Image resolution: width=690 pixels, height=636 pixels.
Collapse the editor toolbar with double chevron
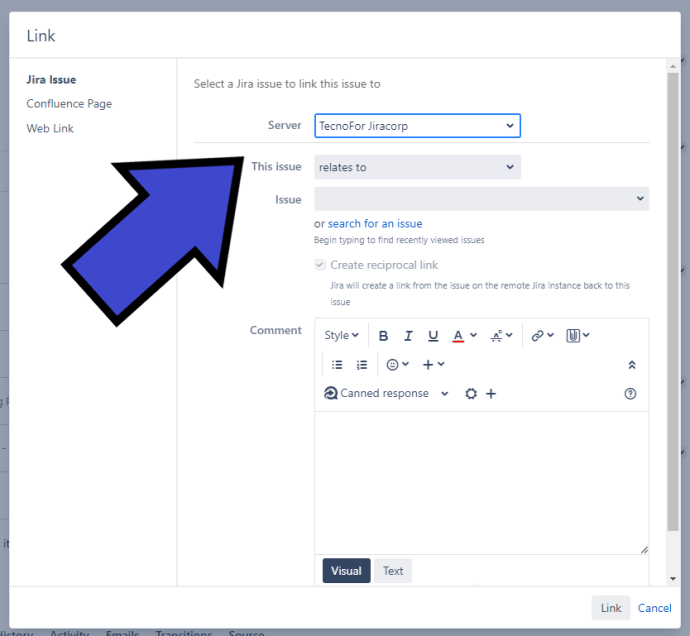tap(631, 365)
